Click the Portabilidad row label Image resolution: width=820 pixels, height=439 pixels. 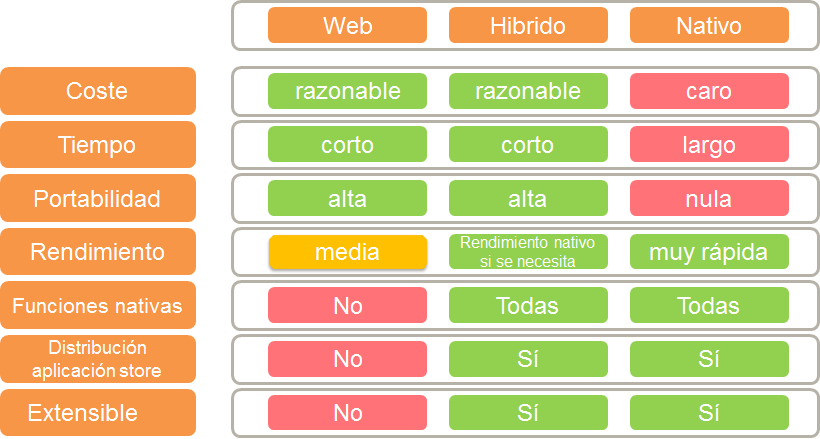(97, 199)
